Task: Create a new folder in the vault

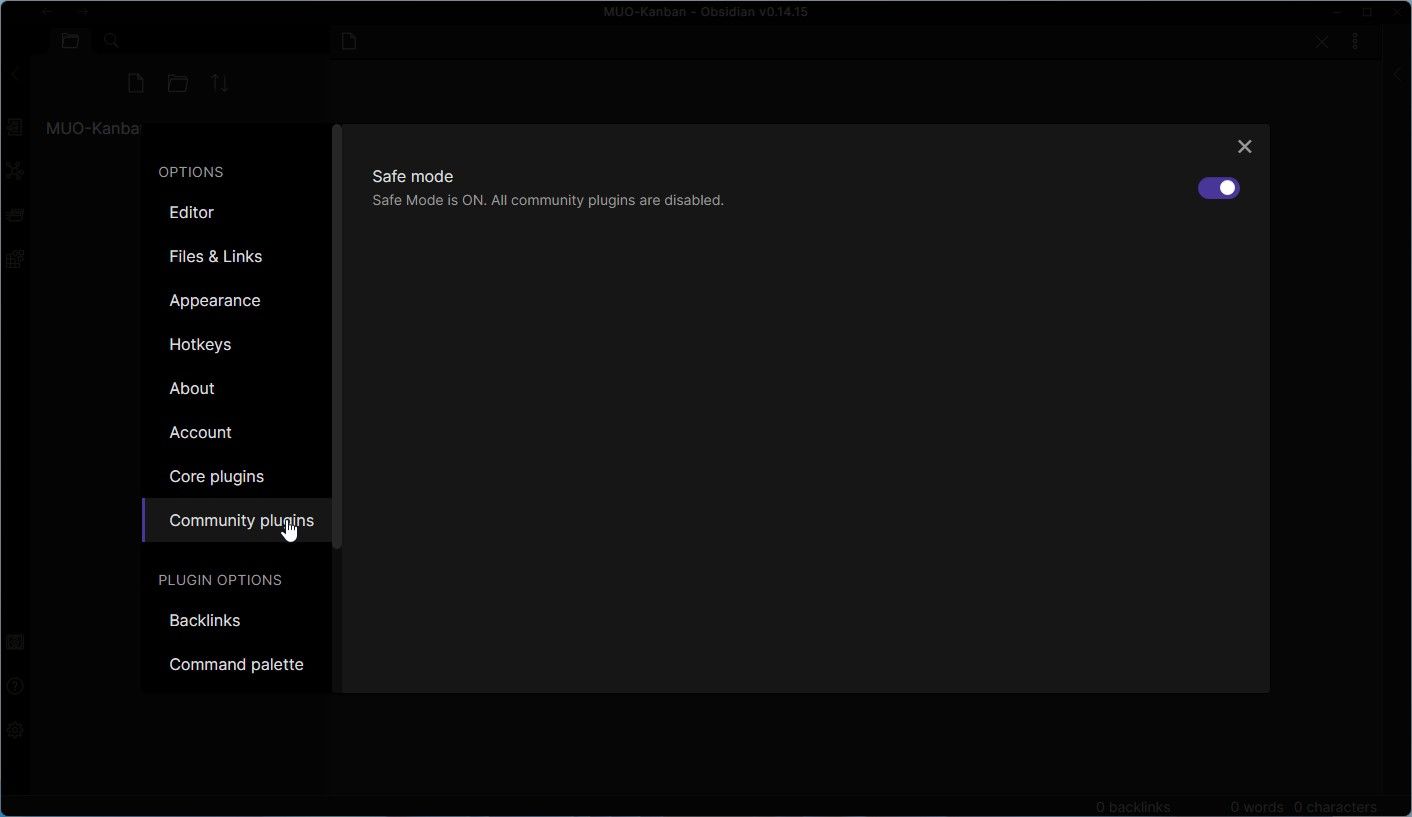Action: 177,83
